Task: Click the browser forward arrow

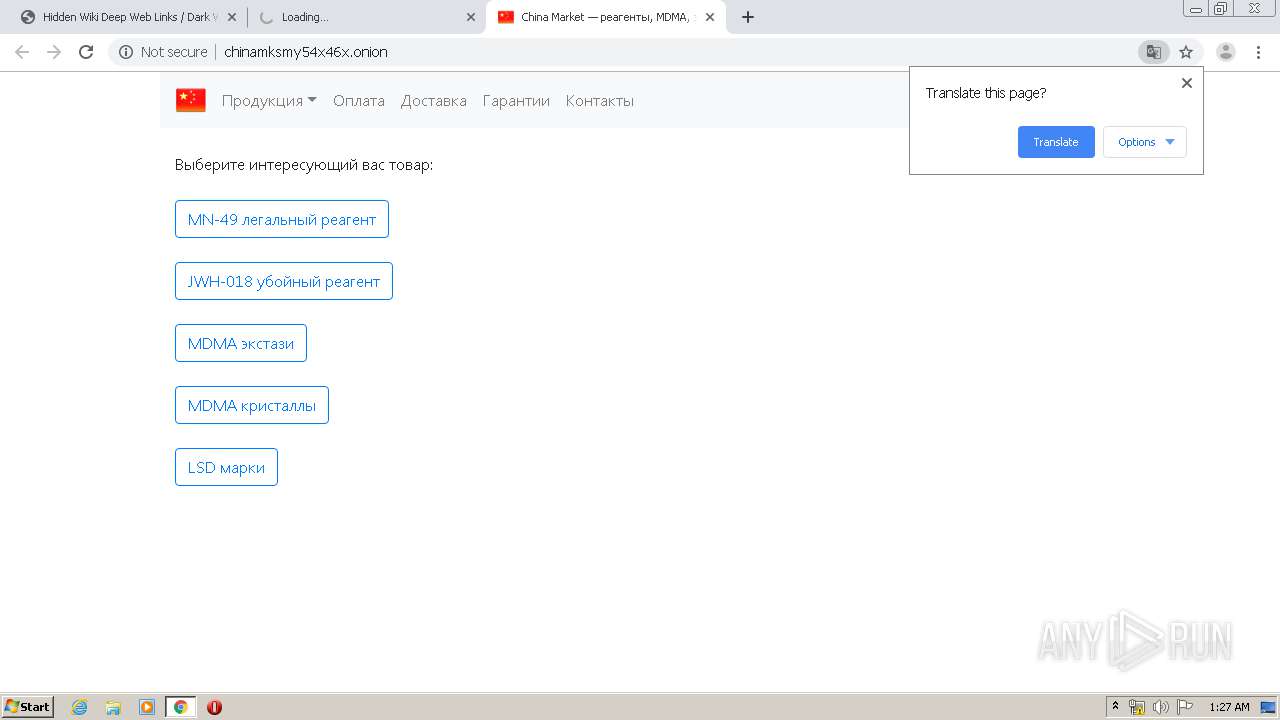Action: [54, 52]
